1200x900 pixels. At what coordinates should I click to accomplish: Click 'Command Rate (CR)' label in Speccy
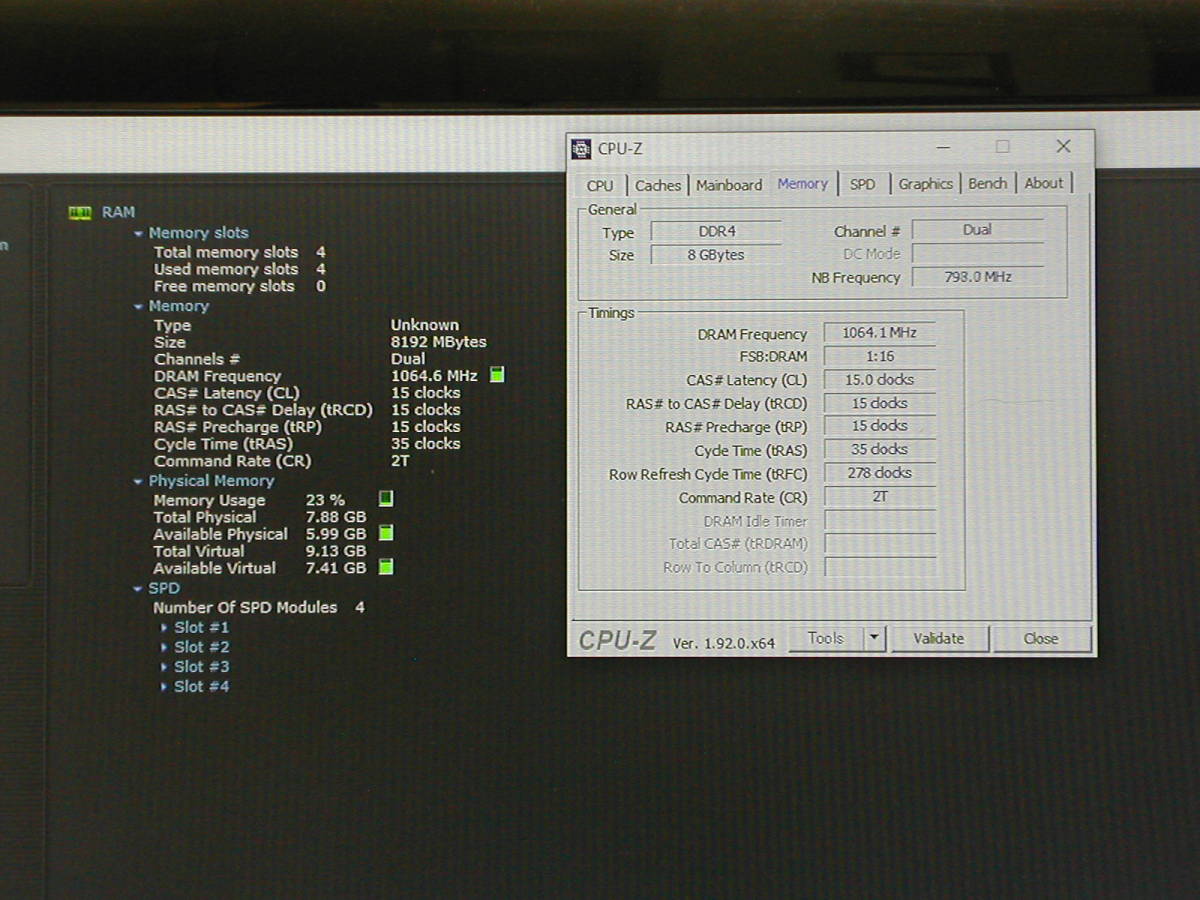click(232, 461)
